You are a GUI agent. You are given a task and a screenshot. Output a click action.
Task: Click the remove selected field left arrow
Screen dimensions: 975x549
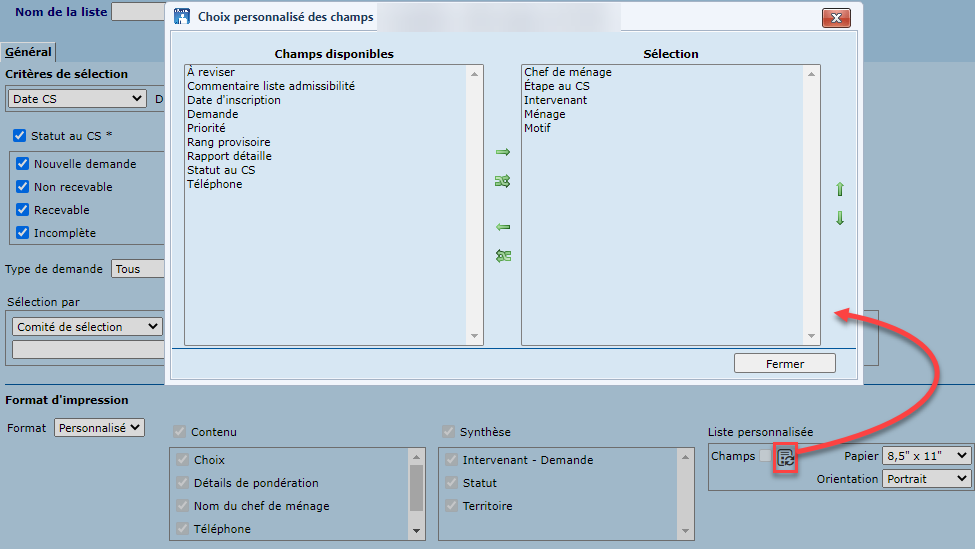[x=503, y=227]
